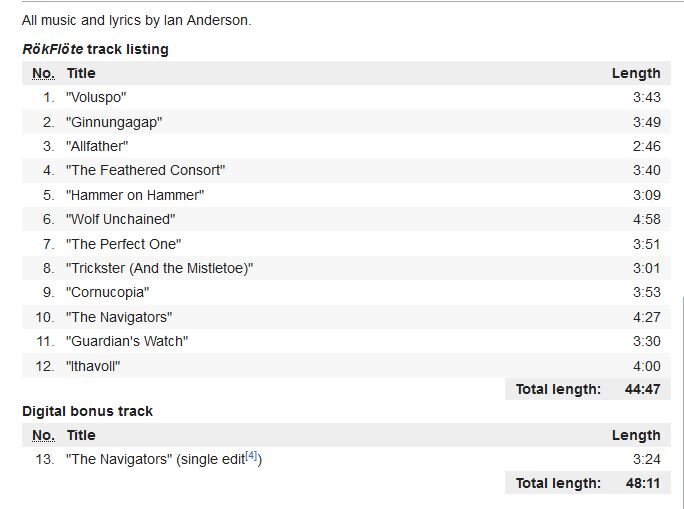Select the "Ginnungagap" track title
Image resolution: width=684 pixels, height=509 pixels.
(114, 122)
